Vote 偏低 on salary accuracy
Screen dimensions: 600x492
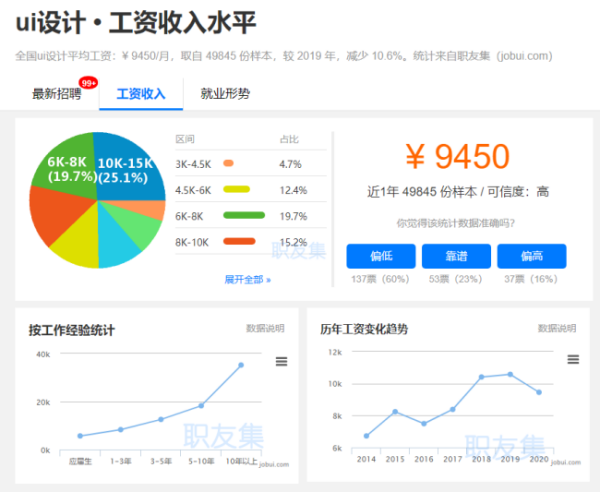[x=381, y=256]
